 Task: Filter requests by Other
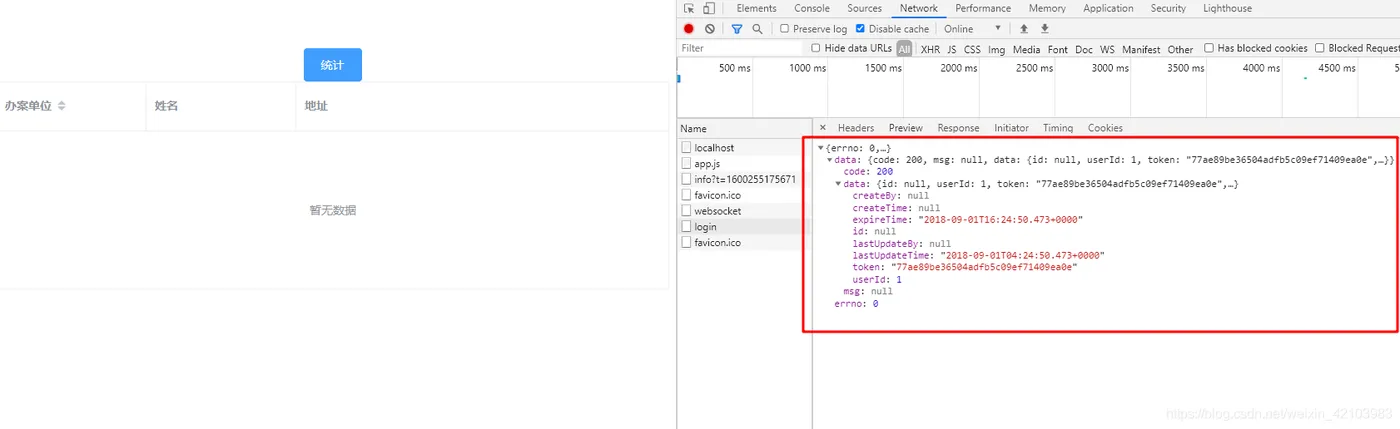1180,49
